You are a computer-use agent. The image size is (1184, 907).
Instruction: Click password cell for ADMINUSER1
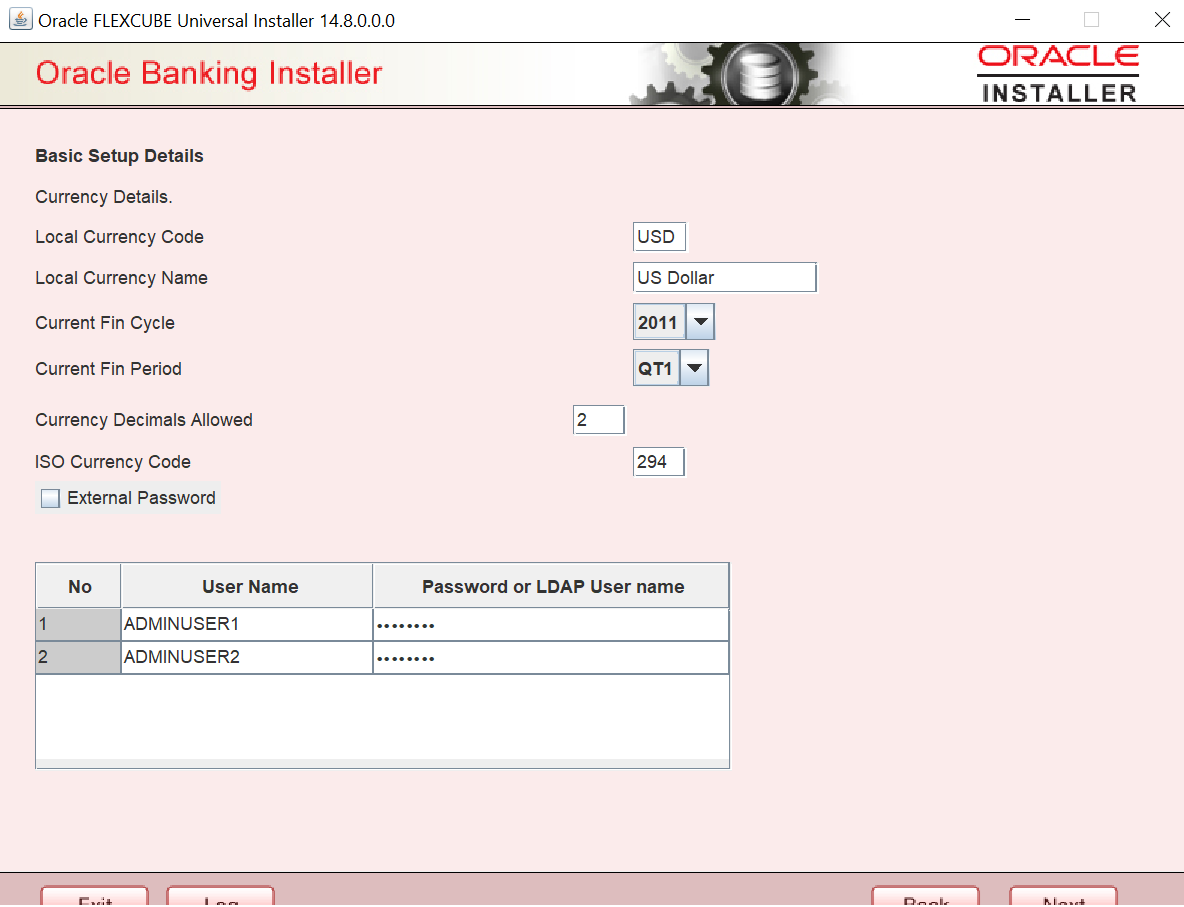551,625
